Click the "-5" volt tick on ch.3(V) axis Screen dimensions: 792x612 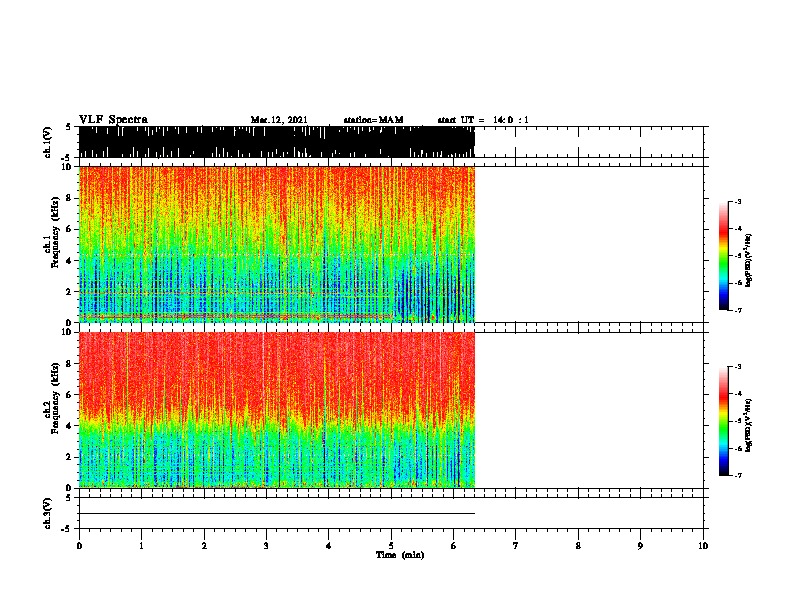click(x=67, y=529)
